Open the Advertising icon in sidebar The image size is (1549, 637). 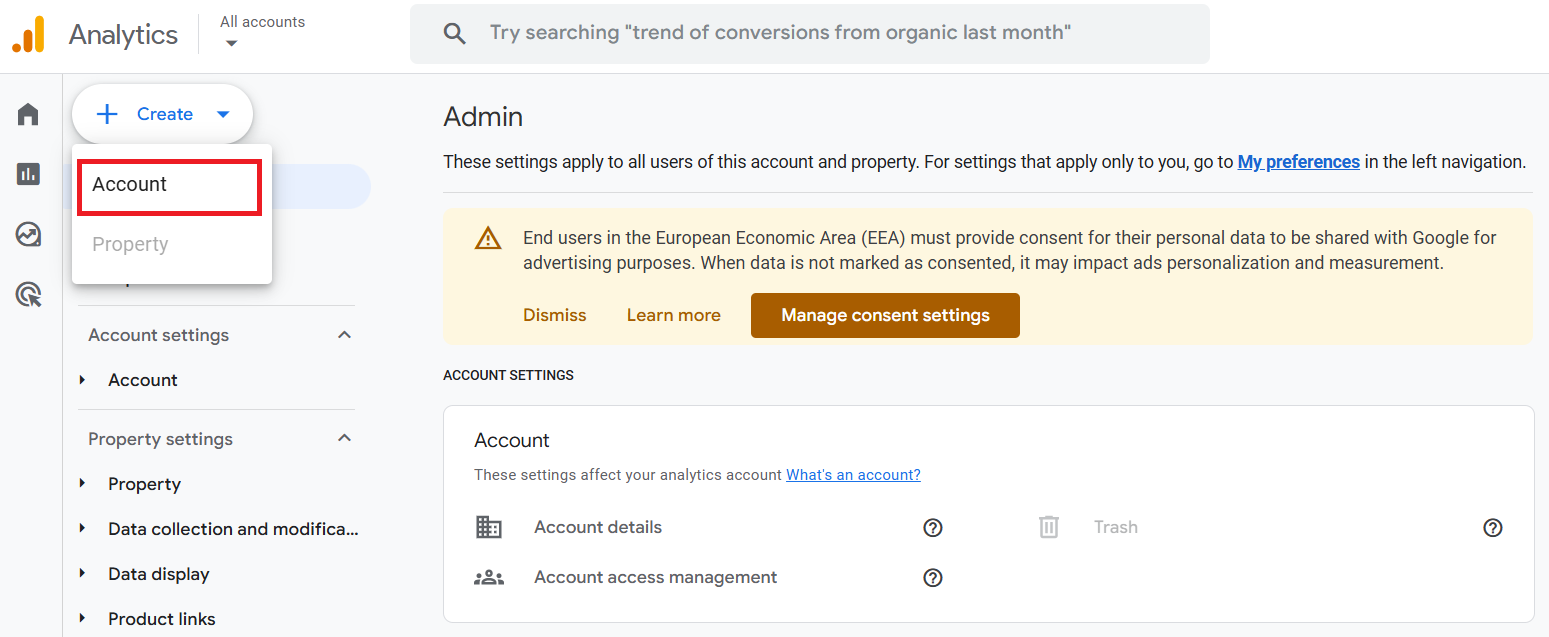pos(29,295)
